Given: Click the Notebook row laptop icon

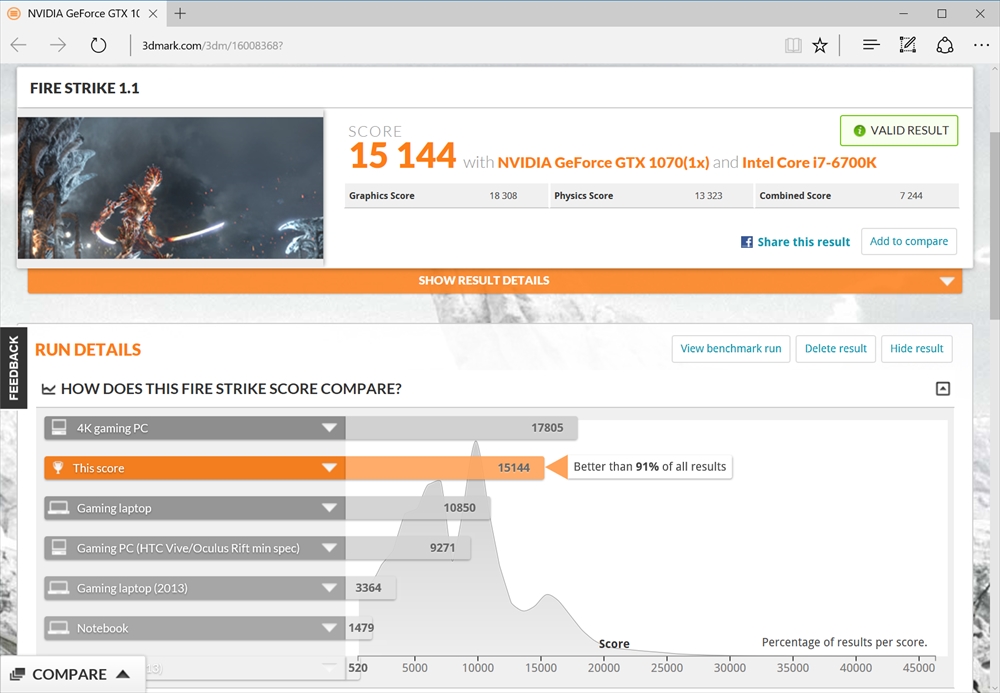Looking at the screenshot, I should tap(59, 627).
